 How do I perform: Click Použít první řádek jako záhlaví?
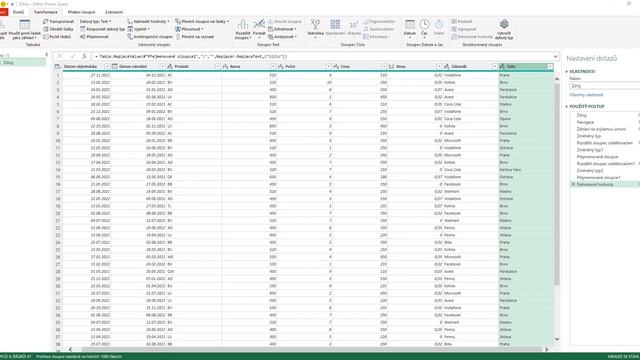pyautogui.click(x=24, y=29)
